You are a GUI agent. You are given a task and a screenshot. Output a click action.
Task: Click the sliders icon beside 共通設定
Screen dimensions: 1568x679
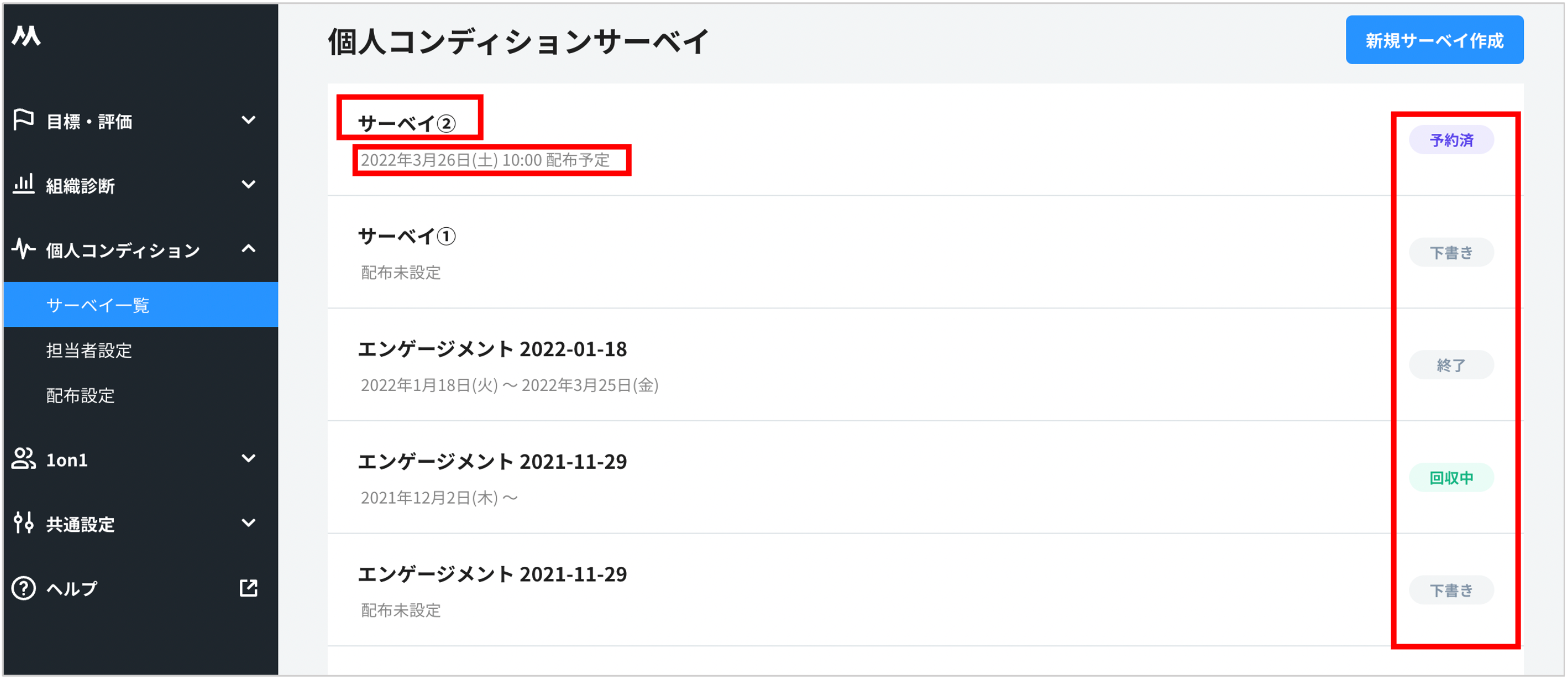click(23, 523)
